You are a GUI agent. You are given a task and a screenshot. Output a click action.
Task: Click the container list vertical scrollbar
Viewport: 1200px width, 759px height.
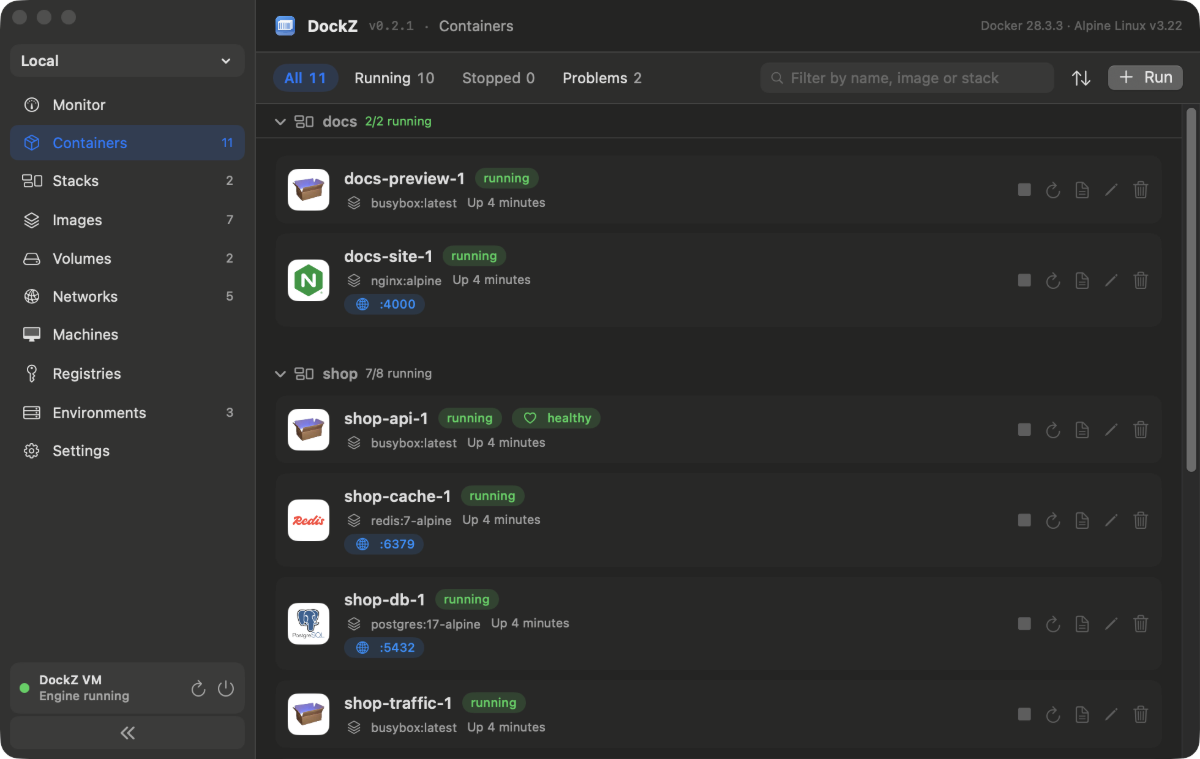pyautogui.click(x=1190, y=291)
